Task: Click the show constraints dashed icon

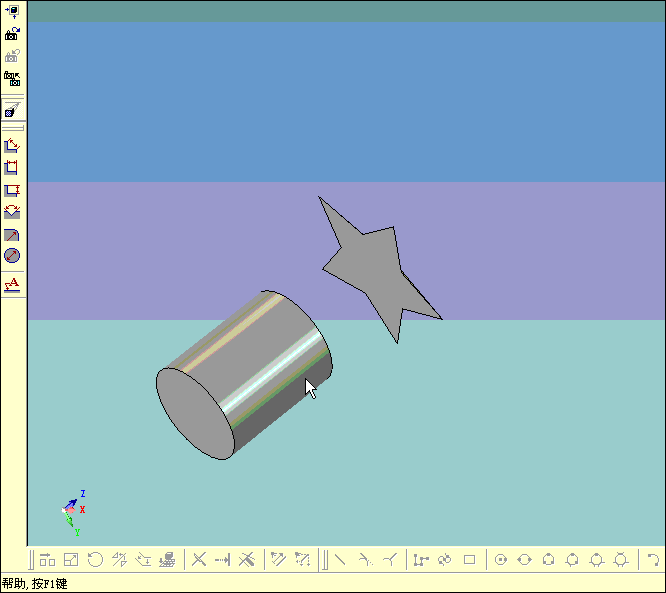Action: coord(302,560)
